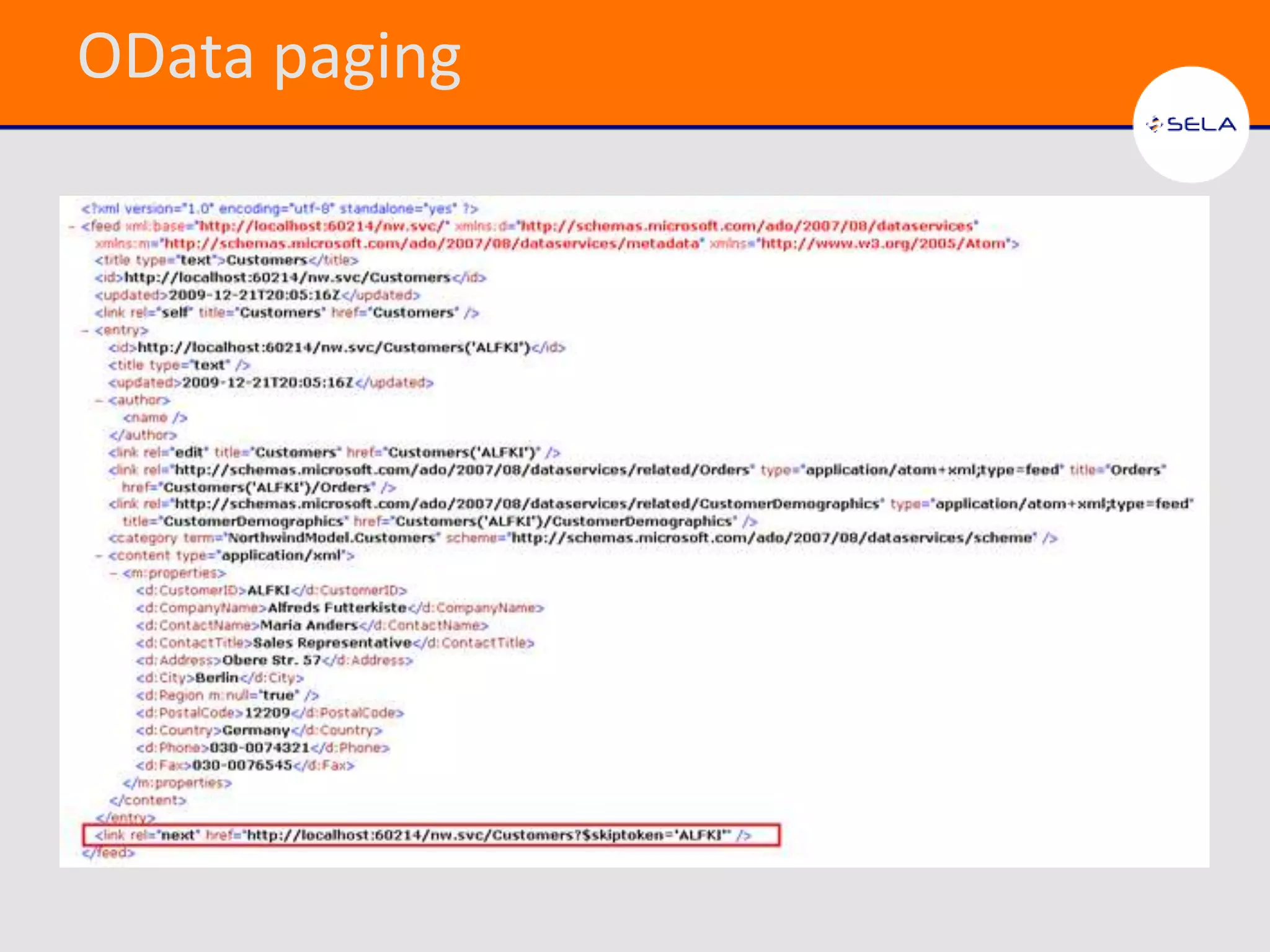The image size is (1270, 952).
Task: Click the empty title type text line
Action: (x=179, y=365)
